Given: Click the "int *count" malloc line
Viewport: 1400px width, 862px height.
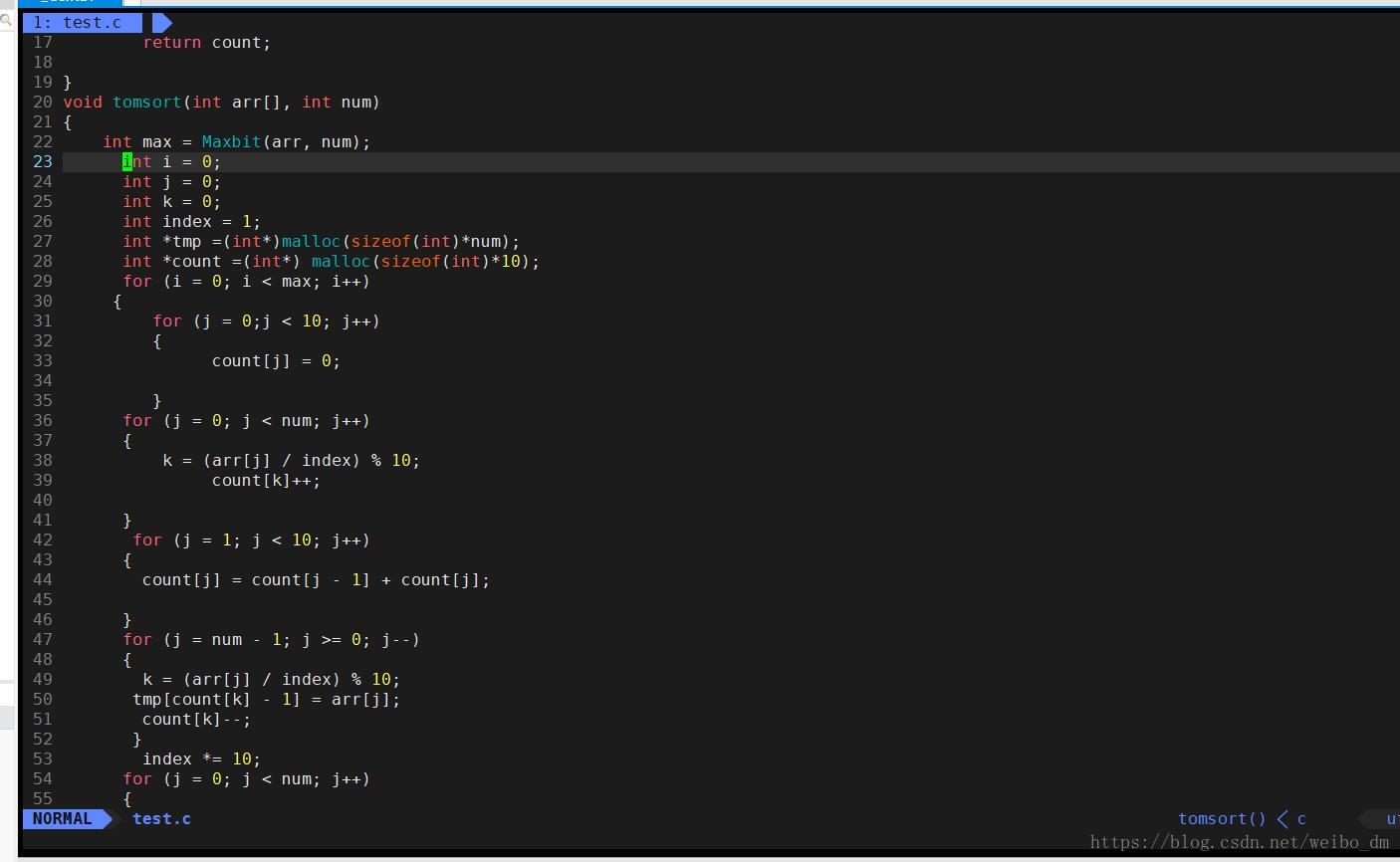Looking at the screenshot, I should coord(332,261).
